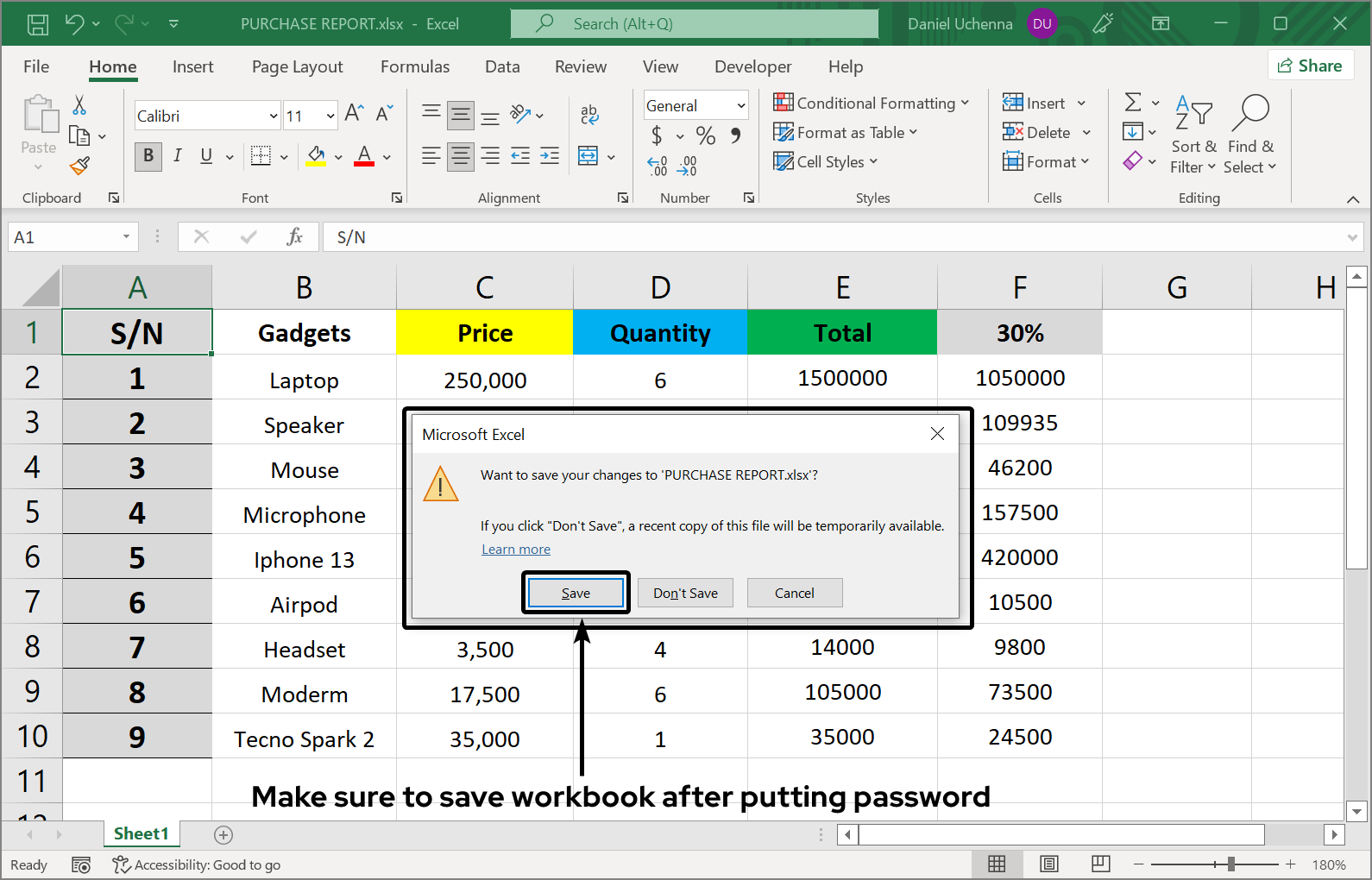Screen dimensions: 1372x880
Task: Switch to the Page Layout tab
Action: click(x=297, y=66)
